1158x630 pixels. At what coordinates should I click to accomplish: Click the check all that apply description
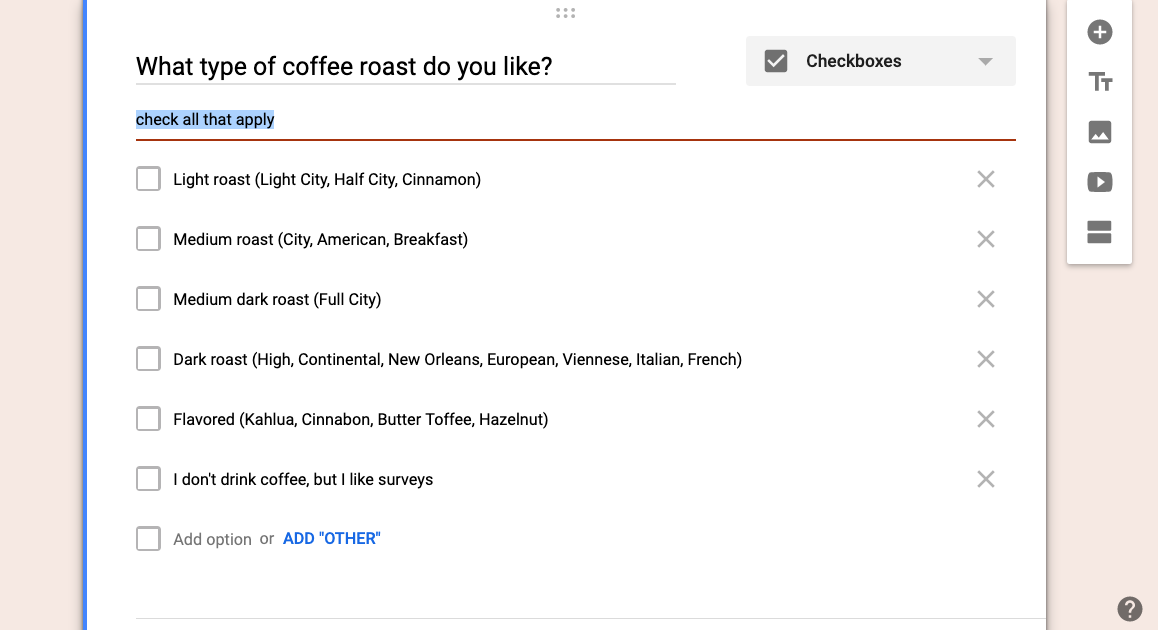(x=205, y=120)
